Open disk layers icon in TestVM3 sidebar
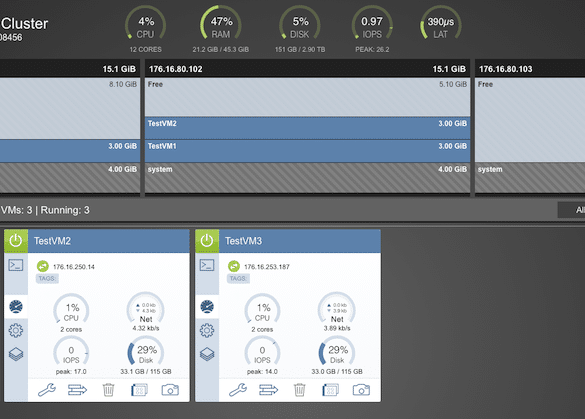Screen dimensions: 585x419 pos(207,354)
